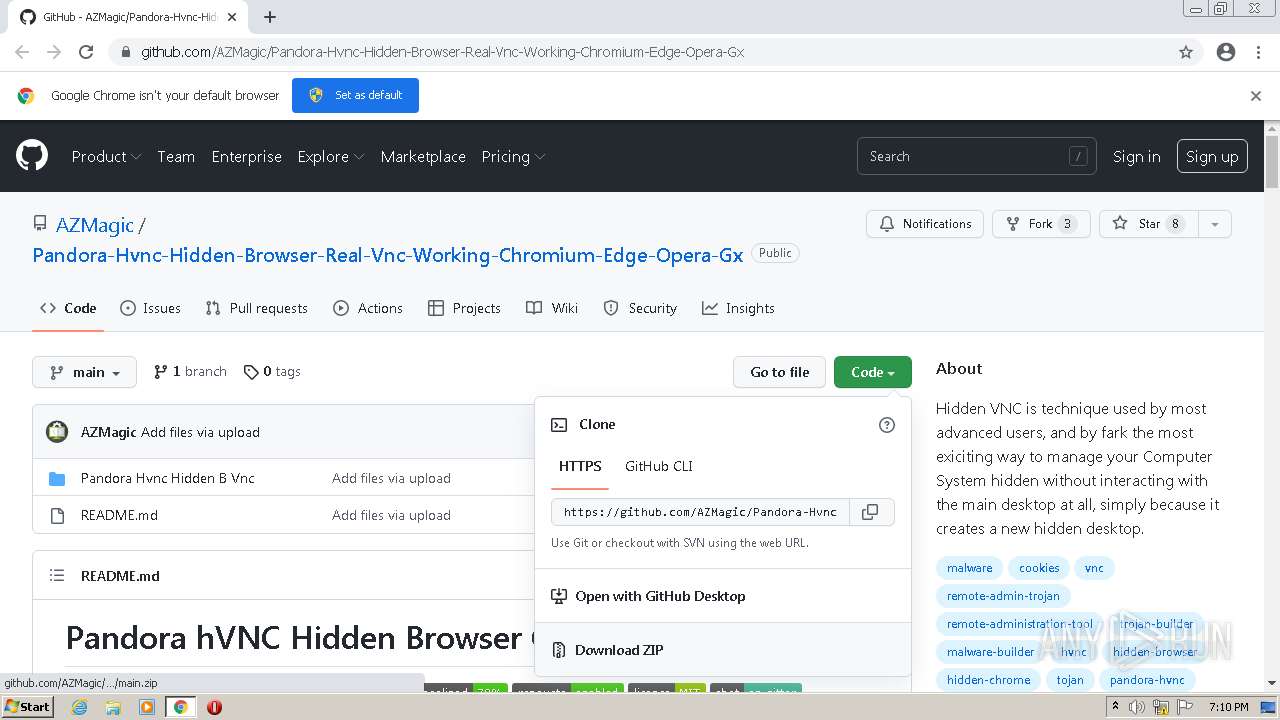Open the main branch selector

[x=84, y=372]
